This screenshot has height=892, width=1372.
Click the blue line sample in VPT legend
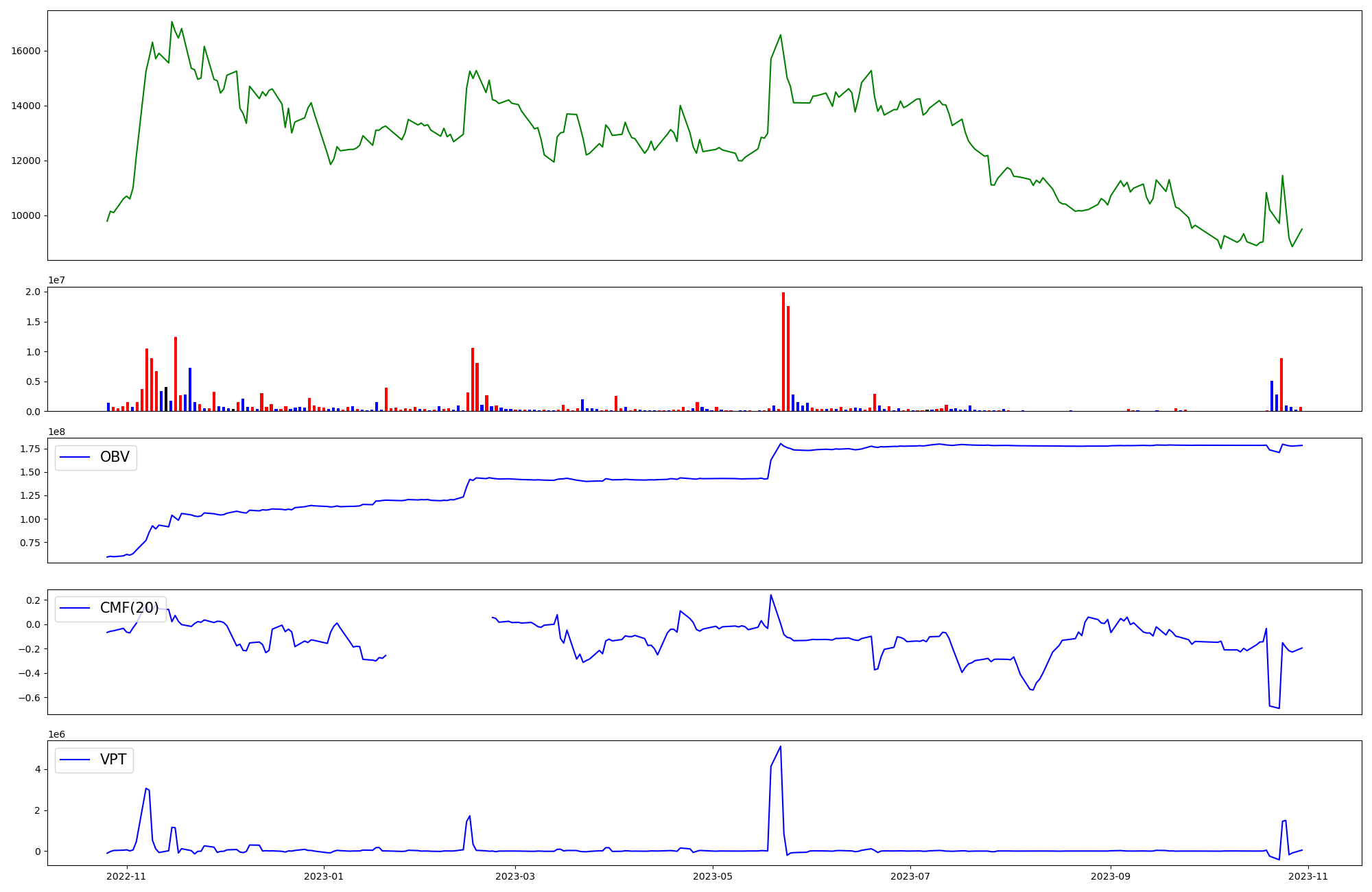point(75,760)
